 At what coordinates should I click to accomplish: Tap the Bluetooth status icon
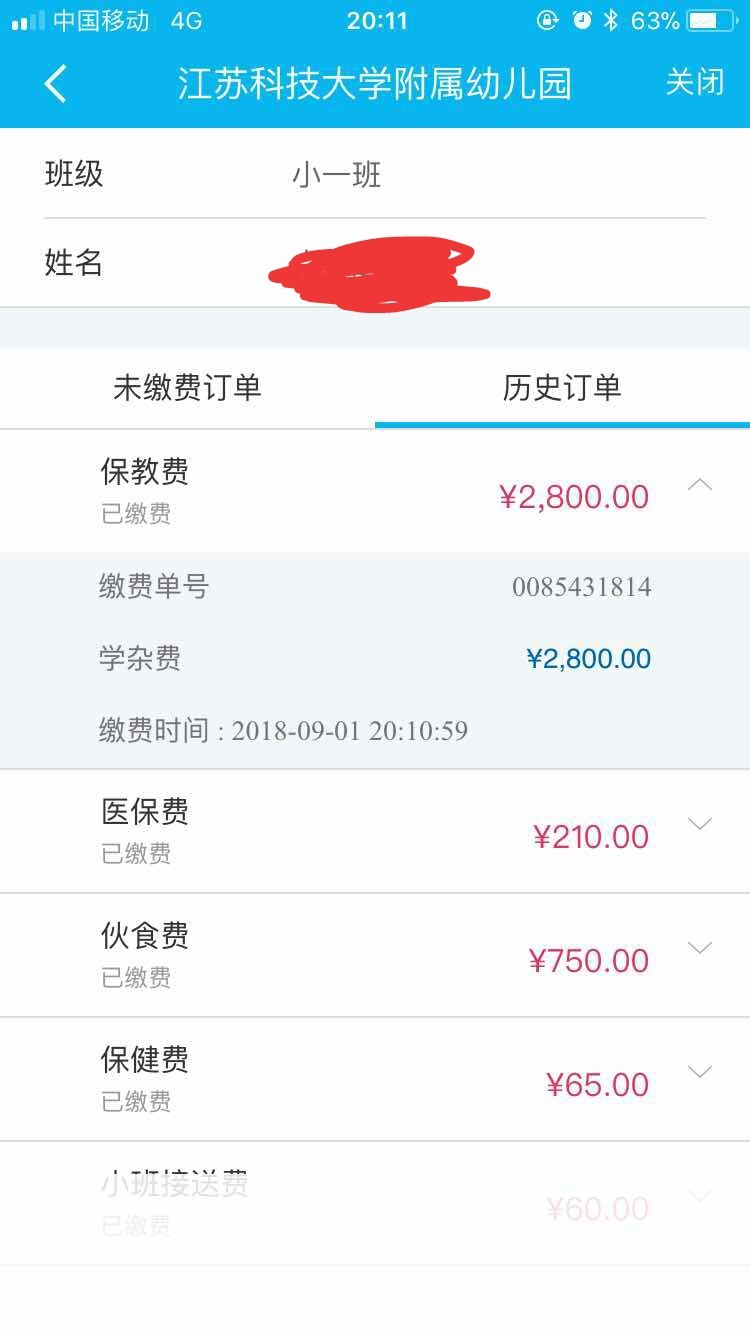611,20
